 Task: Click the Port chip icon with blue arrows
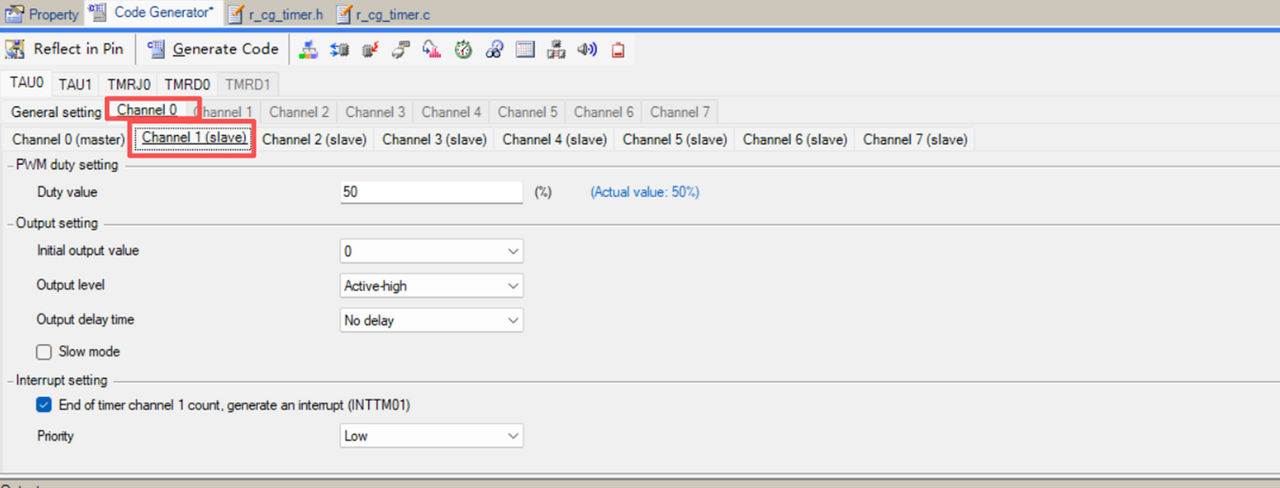coord(340,49)
